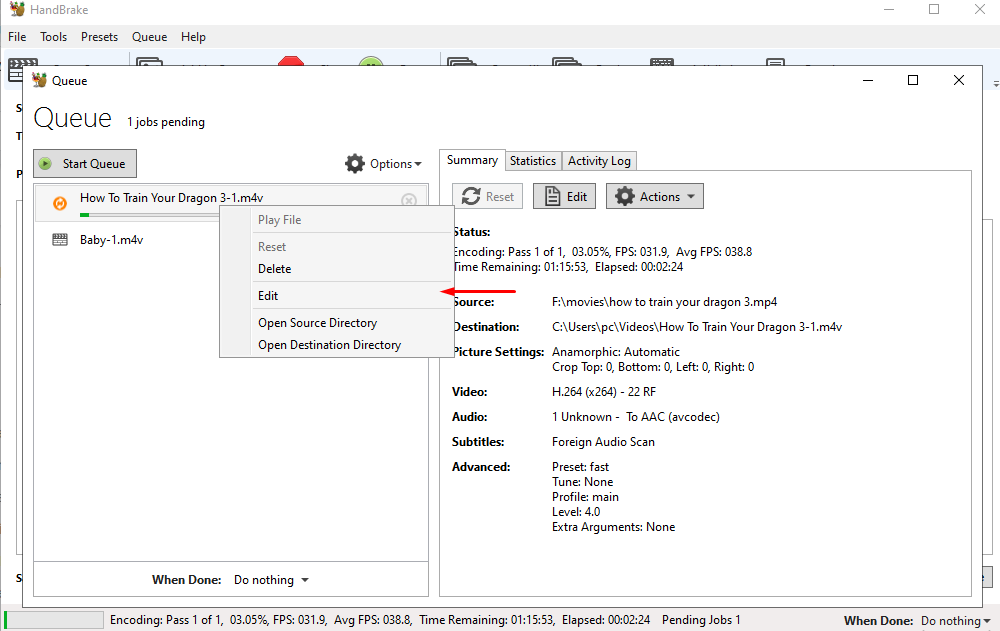The height and width of the screenshot is (631, 1000).
Task: Open status bar When Done dropdown
Action: coord(986,621)
